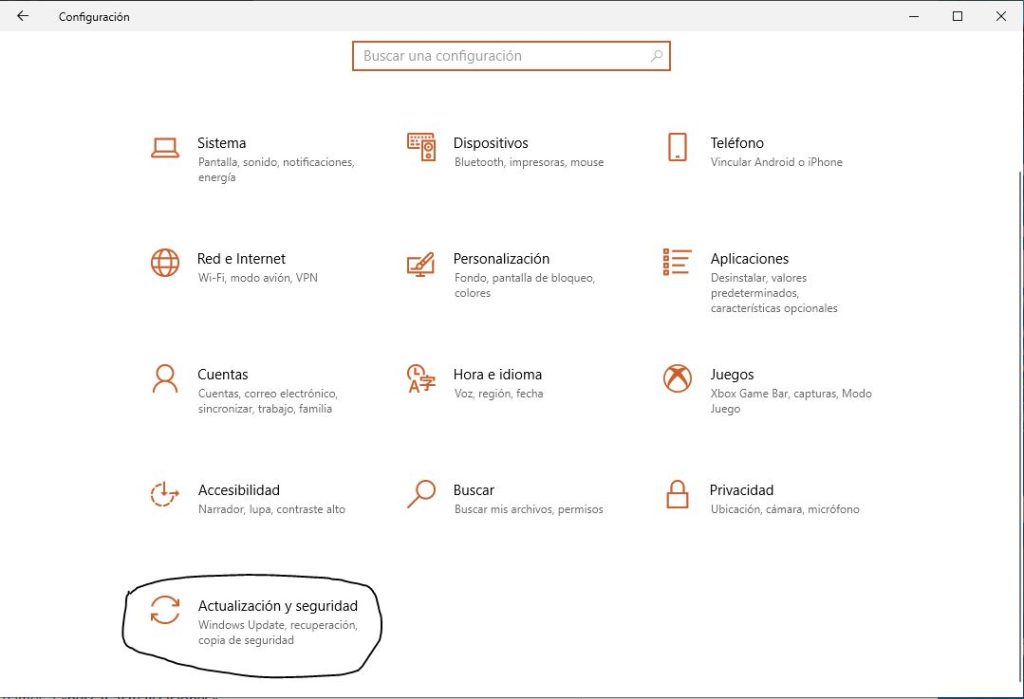Close the Configuración window
This screenshot has height=699, width=1024.
pyautogui.click(x=1000, y=16)
